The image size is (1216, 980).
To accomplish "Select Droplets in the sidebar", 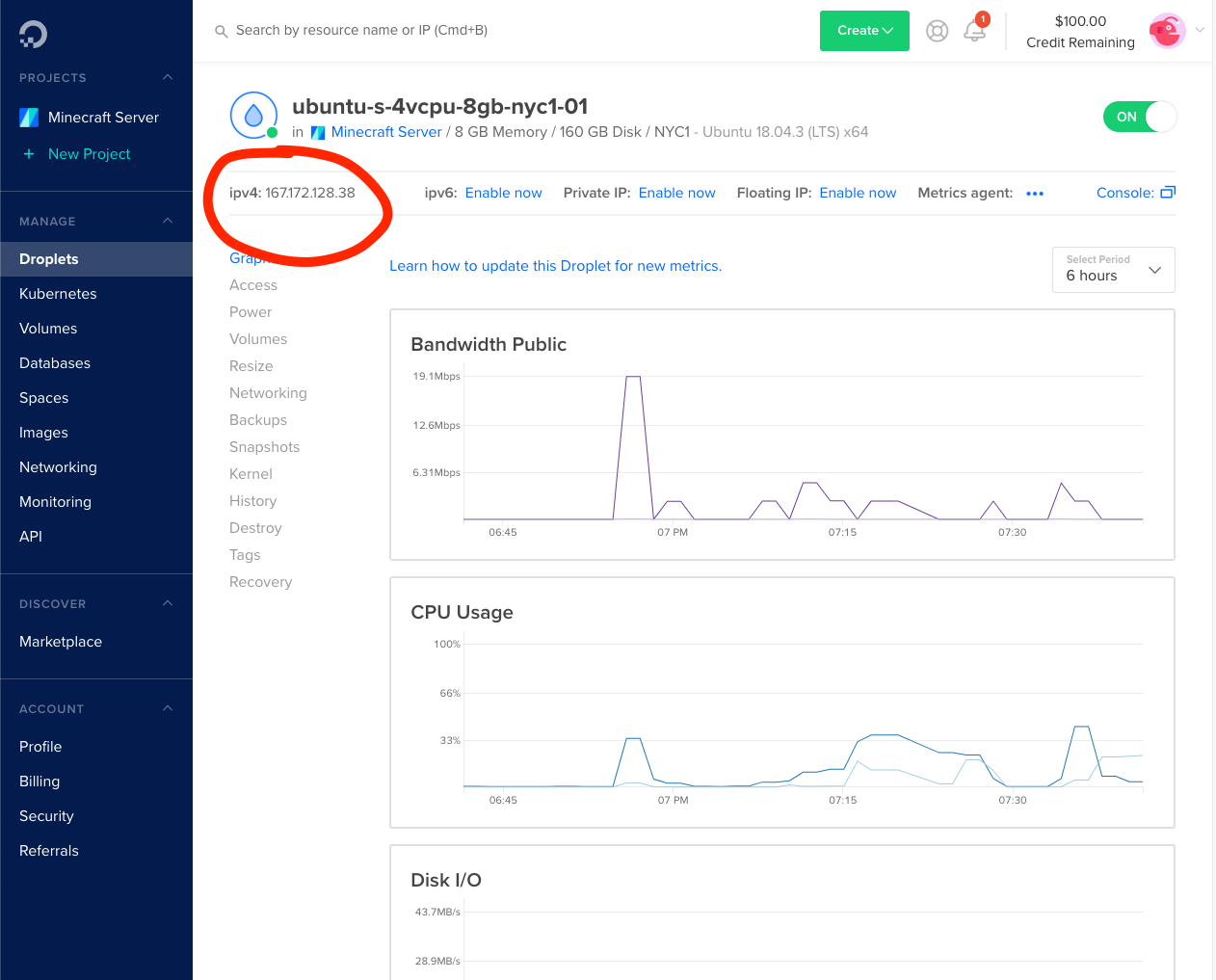I will (x=96, y=259).
